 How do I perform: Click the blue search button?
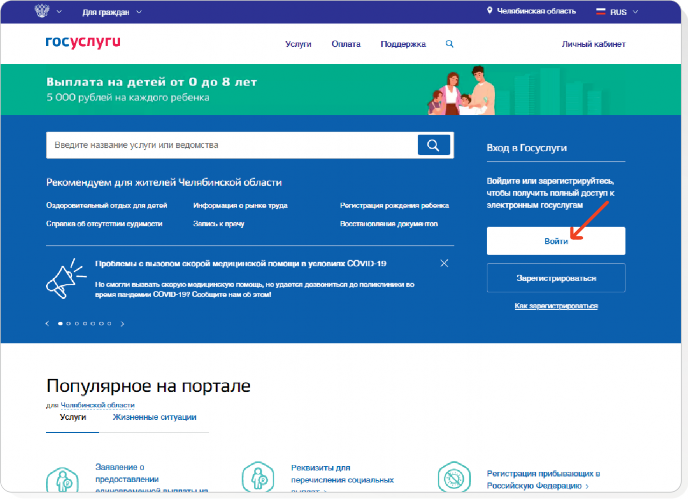pyautogui.click(x=434, y=145)
